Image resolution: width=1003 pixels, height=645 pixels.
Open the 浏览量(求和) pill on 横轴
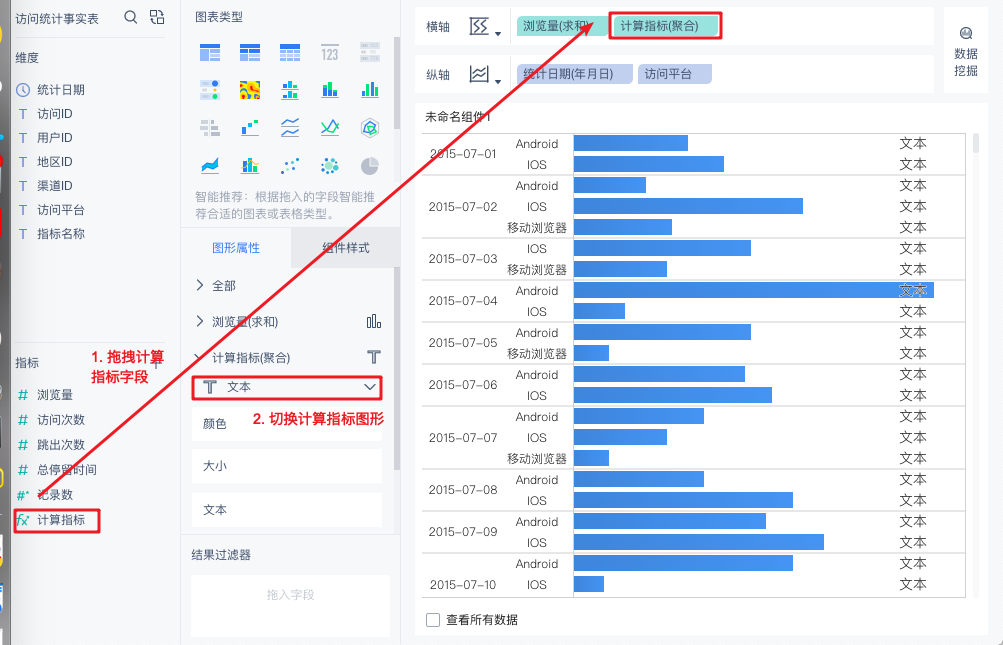(562, 26)
